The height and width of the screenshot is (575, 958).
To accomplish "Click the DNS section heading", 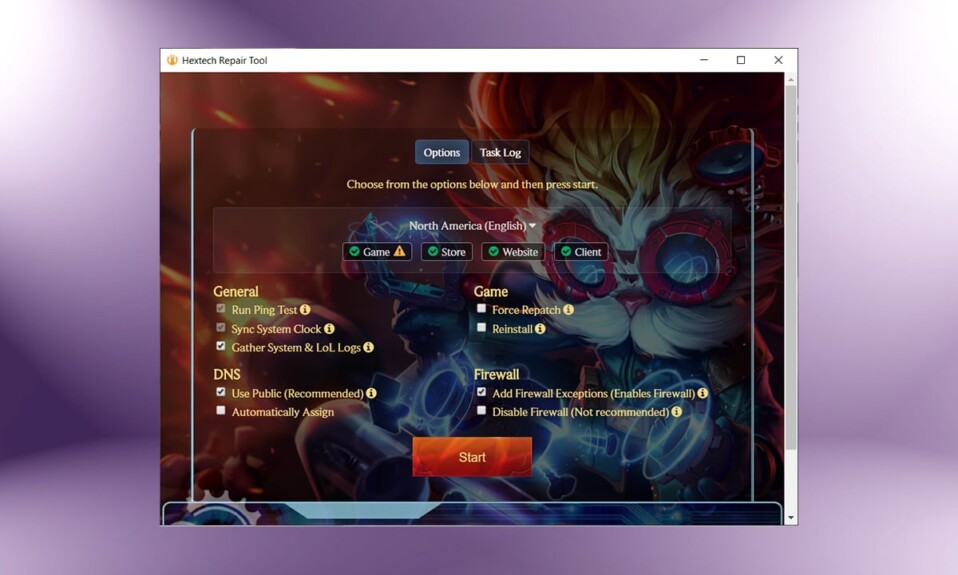I will pos(227,374).
